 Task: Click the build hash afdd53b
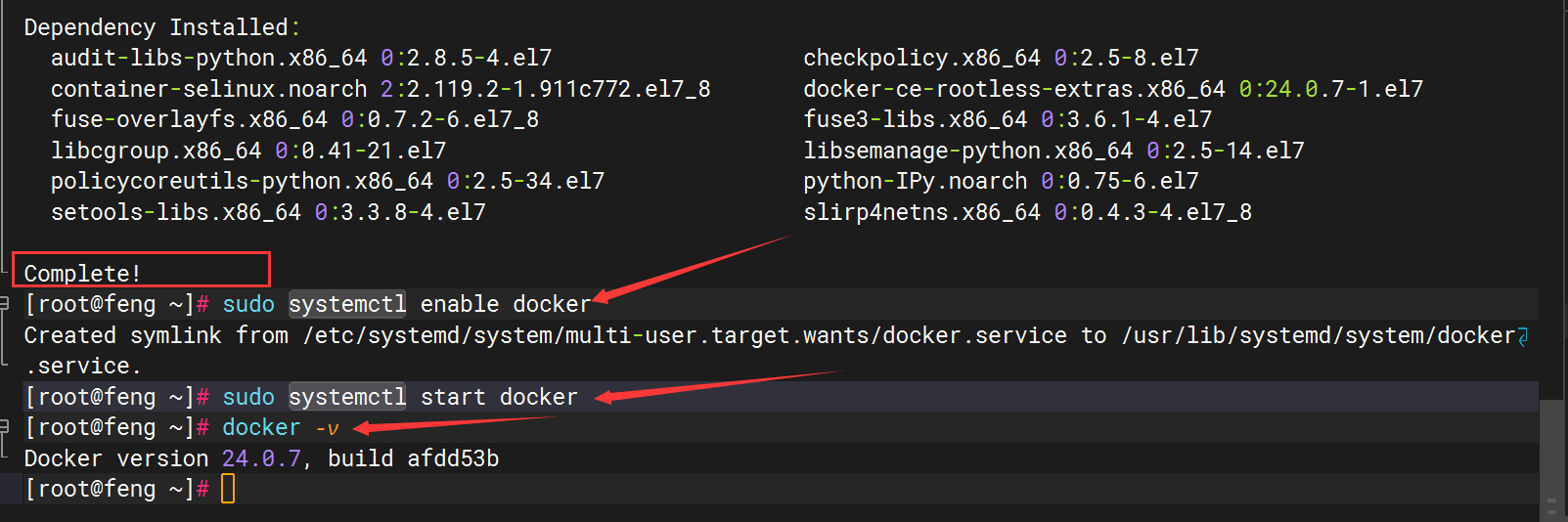(453, 458)
